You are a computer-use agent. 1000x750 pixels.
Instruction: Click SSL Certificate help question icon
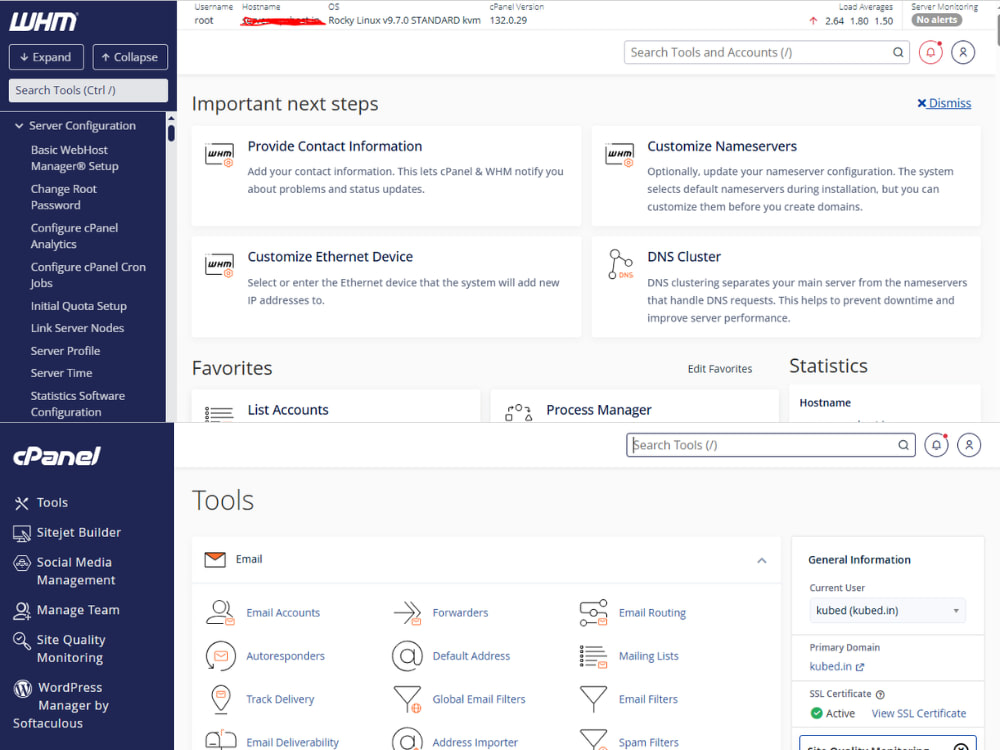tap(880, 695)
